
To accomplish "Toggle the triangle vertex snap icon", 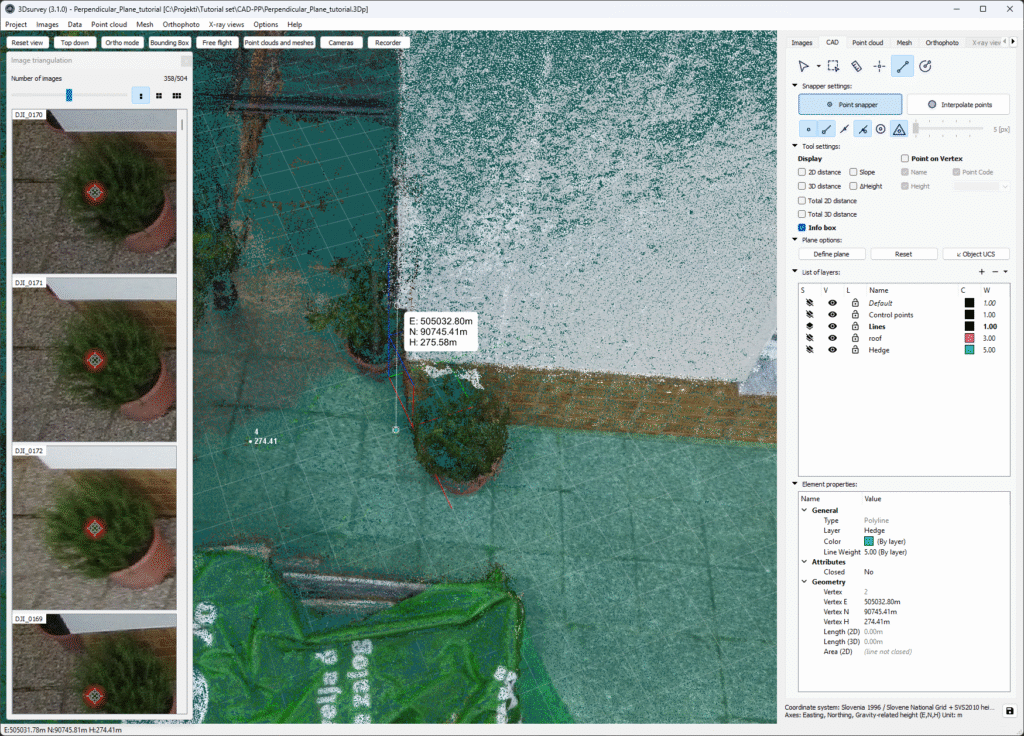I will pyautogui.click(x=899, y=129).
